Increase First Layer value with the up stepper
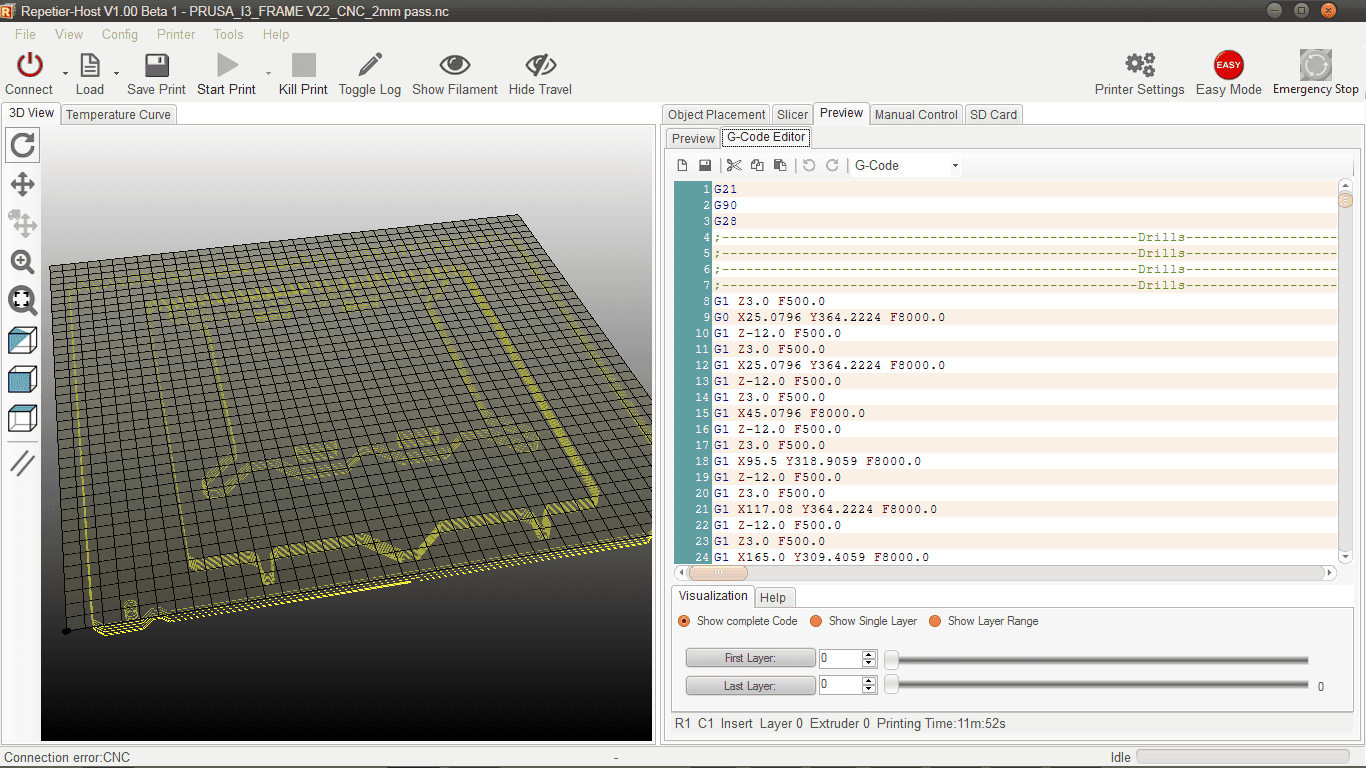 point(868,654)
